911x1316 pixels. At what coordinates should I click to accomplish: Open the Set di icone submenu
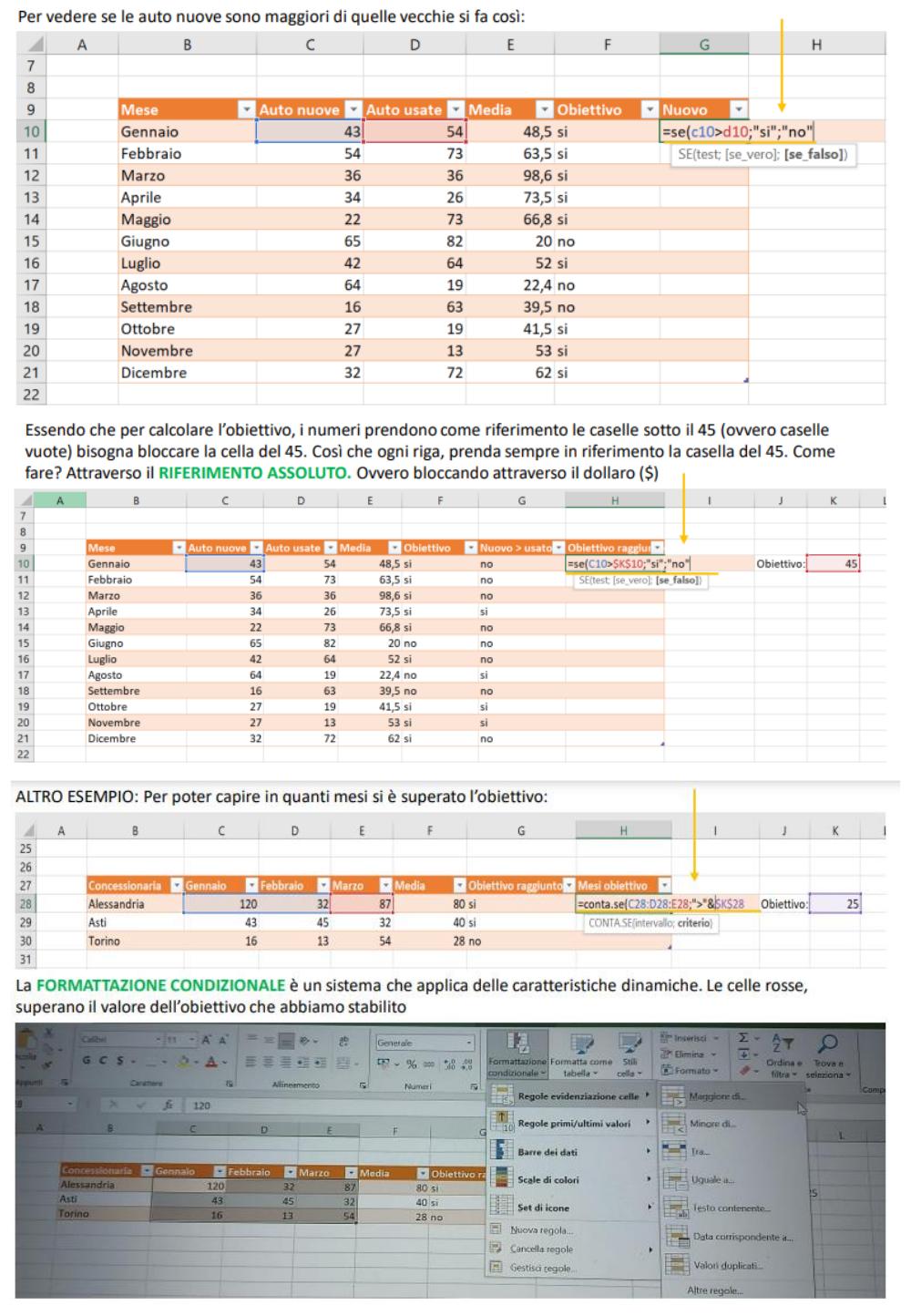pos(572,1208)
